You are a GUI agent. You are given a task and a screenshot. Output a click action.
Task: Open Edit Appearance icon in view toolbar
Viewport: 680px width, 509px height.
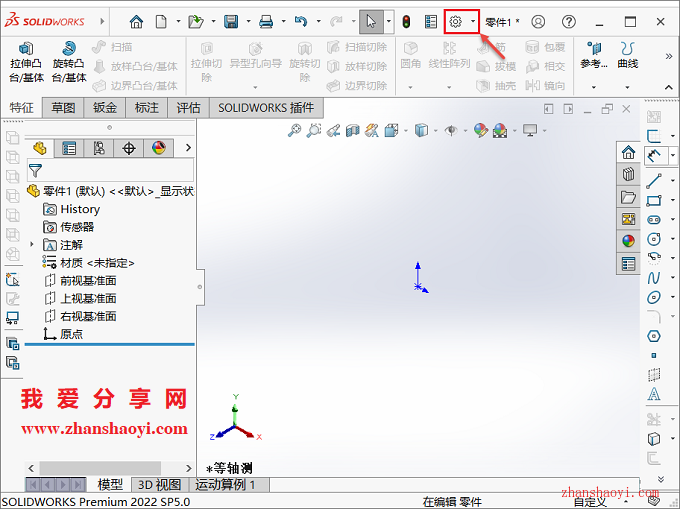point(481,130)
